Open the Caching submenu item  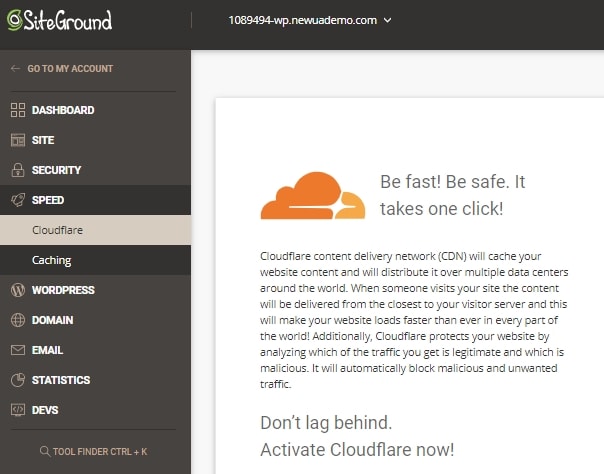[x=95, y=260]
